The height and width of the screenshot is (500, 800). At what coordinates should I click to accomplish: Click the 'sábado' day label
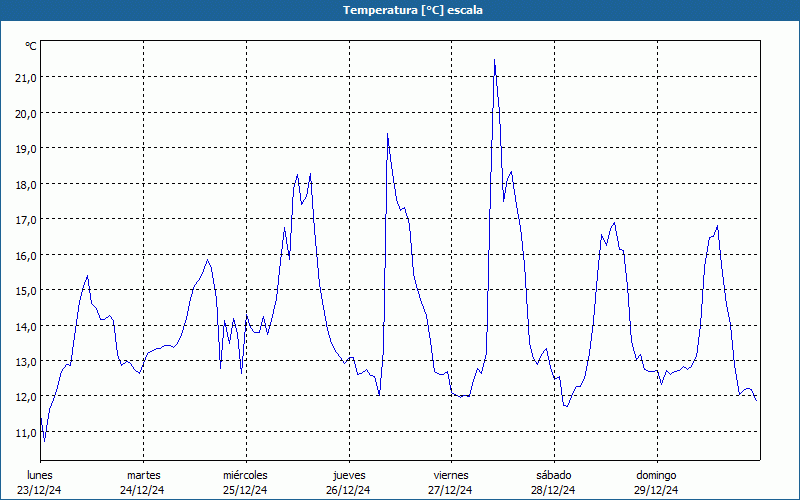tap(554, 475)
